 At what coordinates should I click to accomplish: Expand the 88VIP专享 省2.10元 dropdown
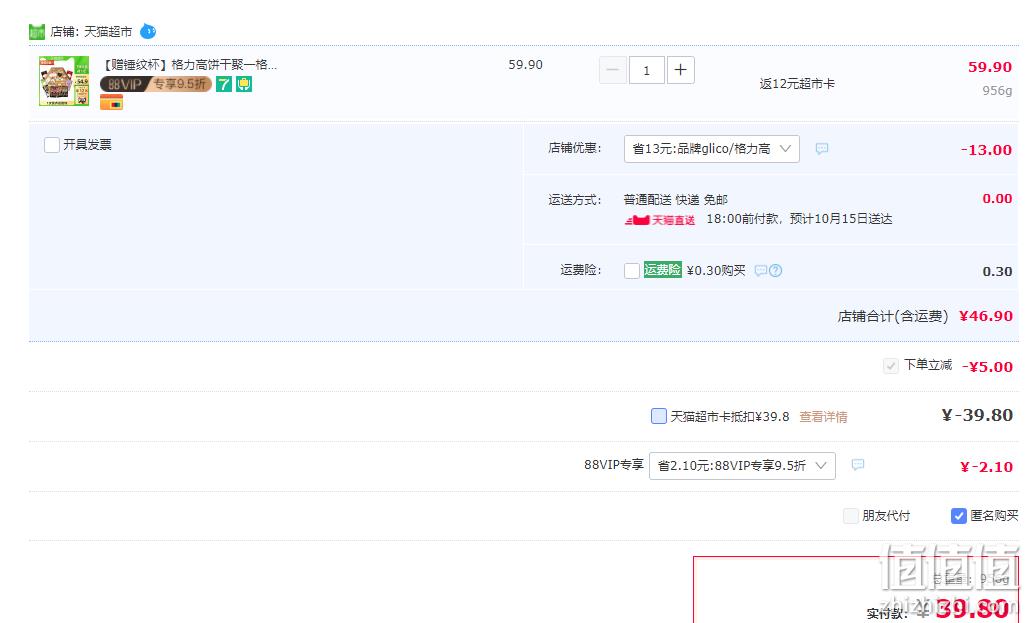[x=742, y=465]
